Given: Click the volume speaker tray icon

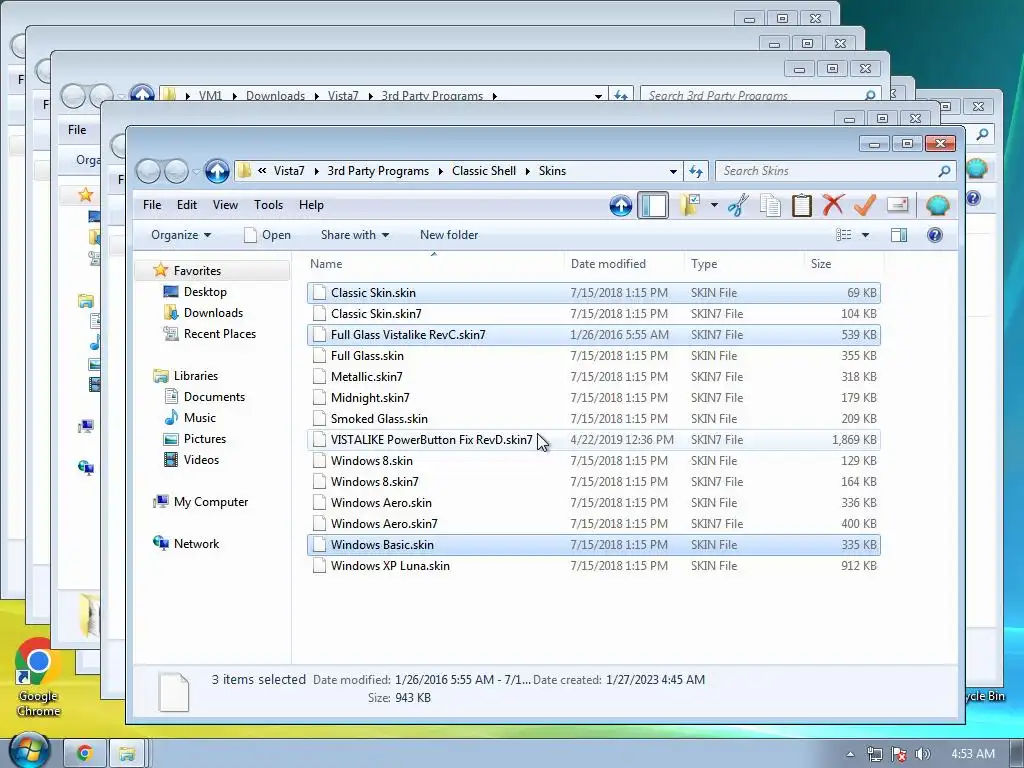Looking at the screenshot, I should coord(923,754).
